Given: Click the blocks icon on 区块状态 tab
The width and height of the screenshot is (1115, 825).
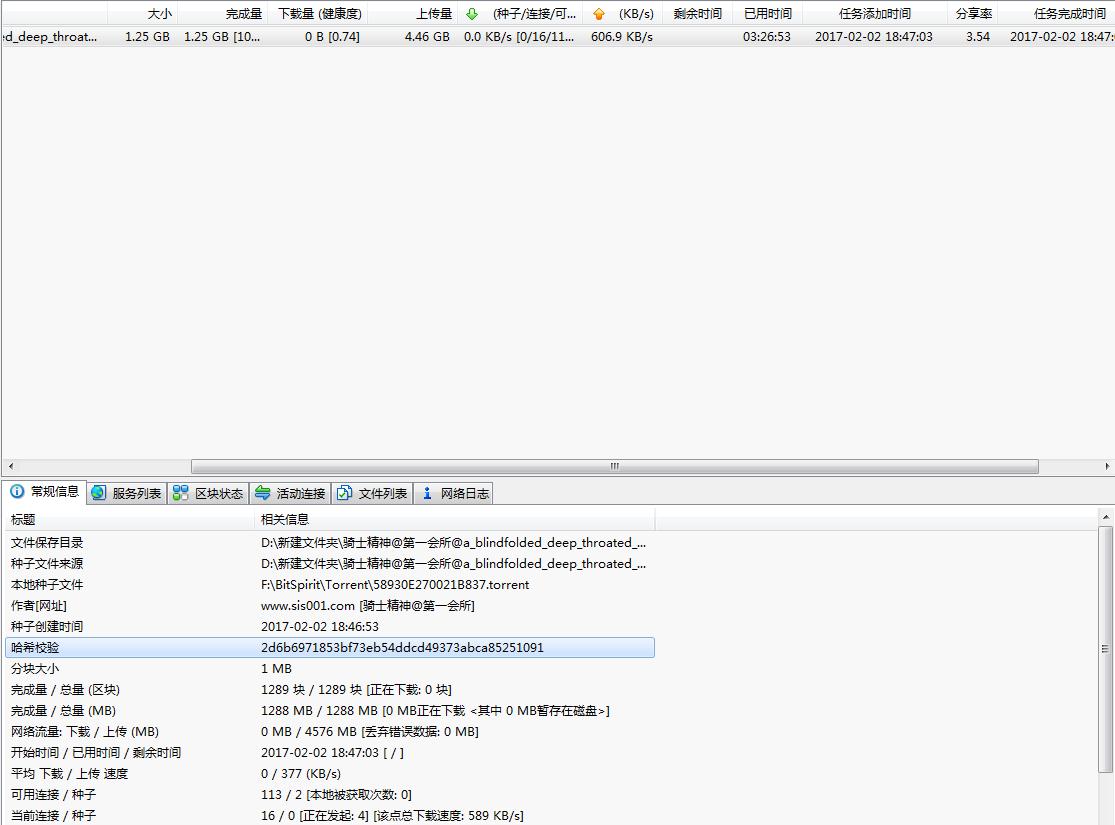Looking at the screenshot, I should (x=180, y=493).
